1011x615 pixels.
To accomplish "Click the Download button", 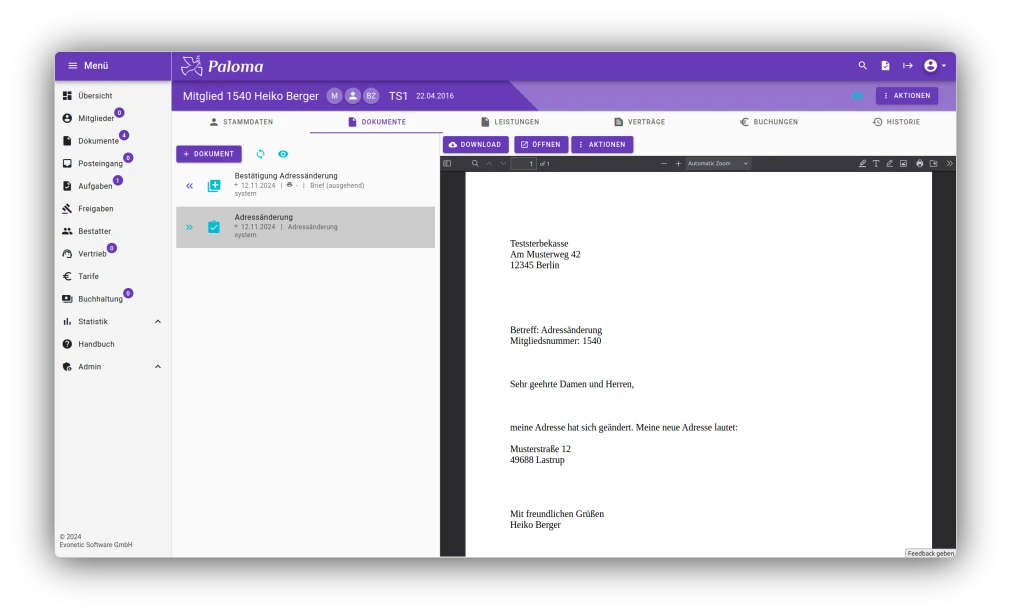I will click(476, 145).
